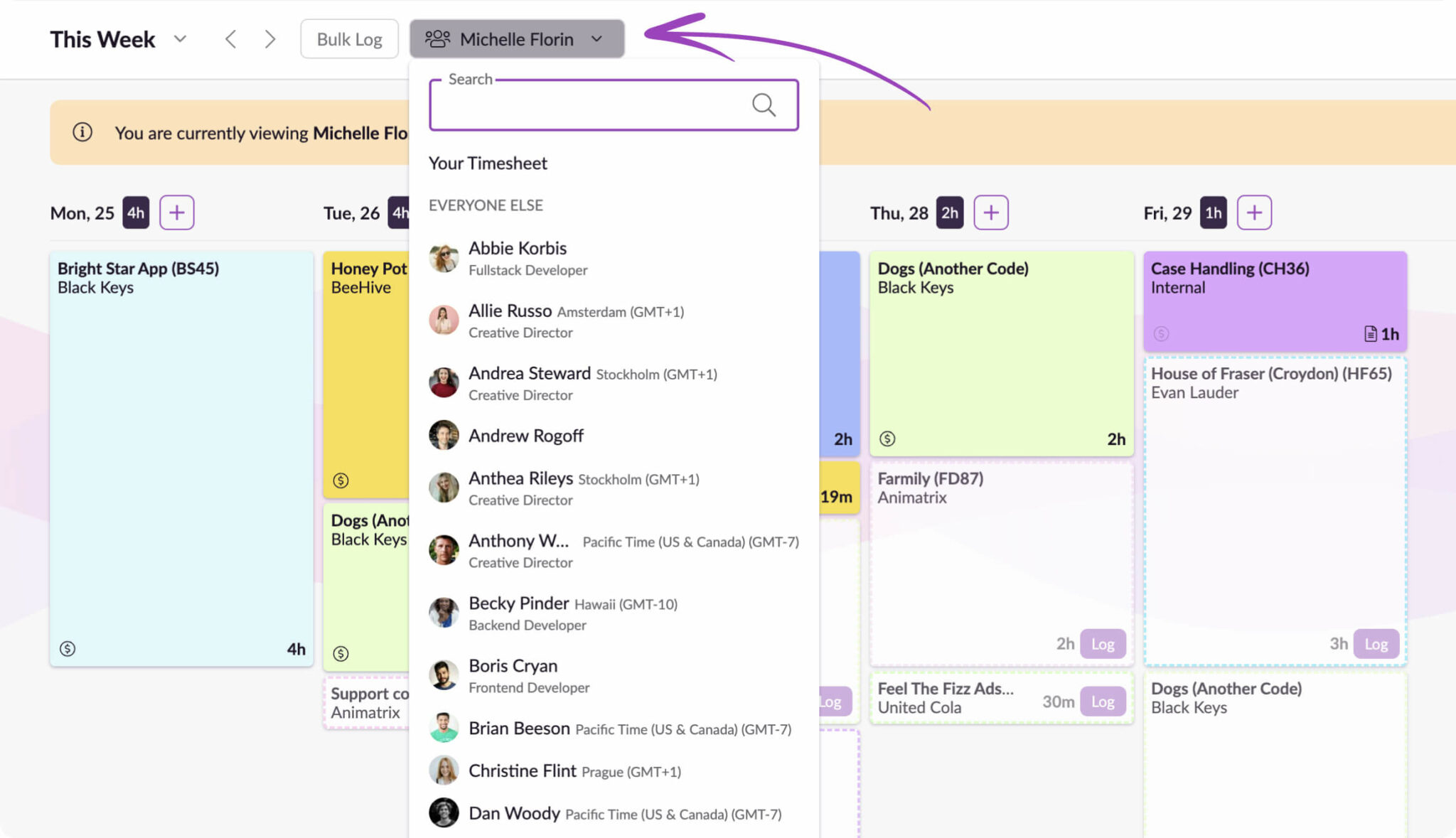Image resolution: width=1456 pixels, height=838 pixels.
Task: Select Your Timesheet from the list
Action: 488,163
